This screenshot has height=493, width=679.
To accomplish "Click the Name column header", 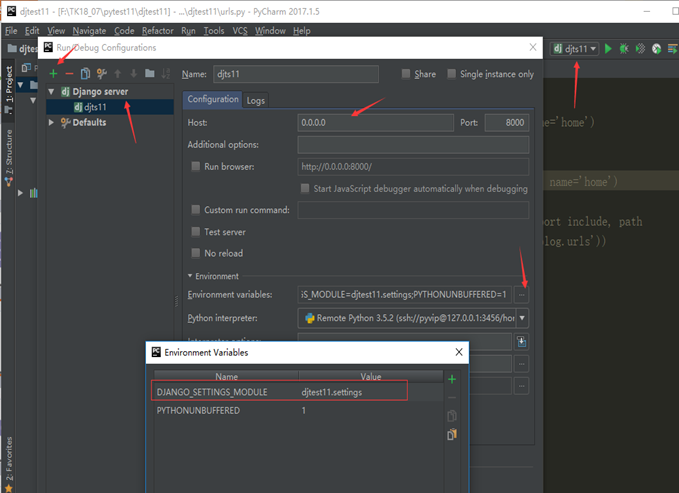I will [226, 376].
